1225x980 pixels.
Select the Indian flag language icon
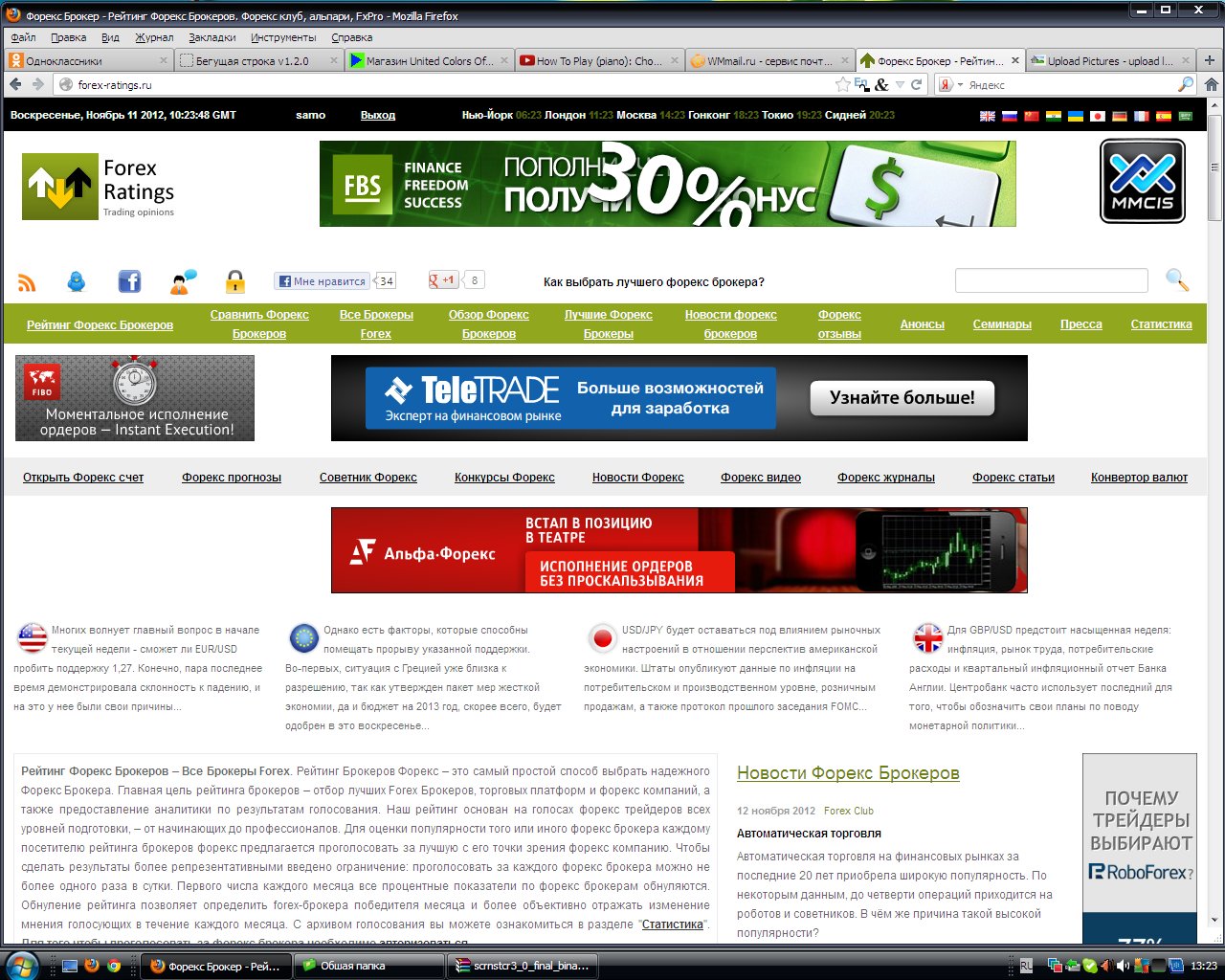coord(1054,116)
